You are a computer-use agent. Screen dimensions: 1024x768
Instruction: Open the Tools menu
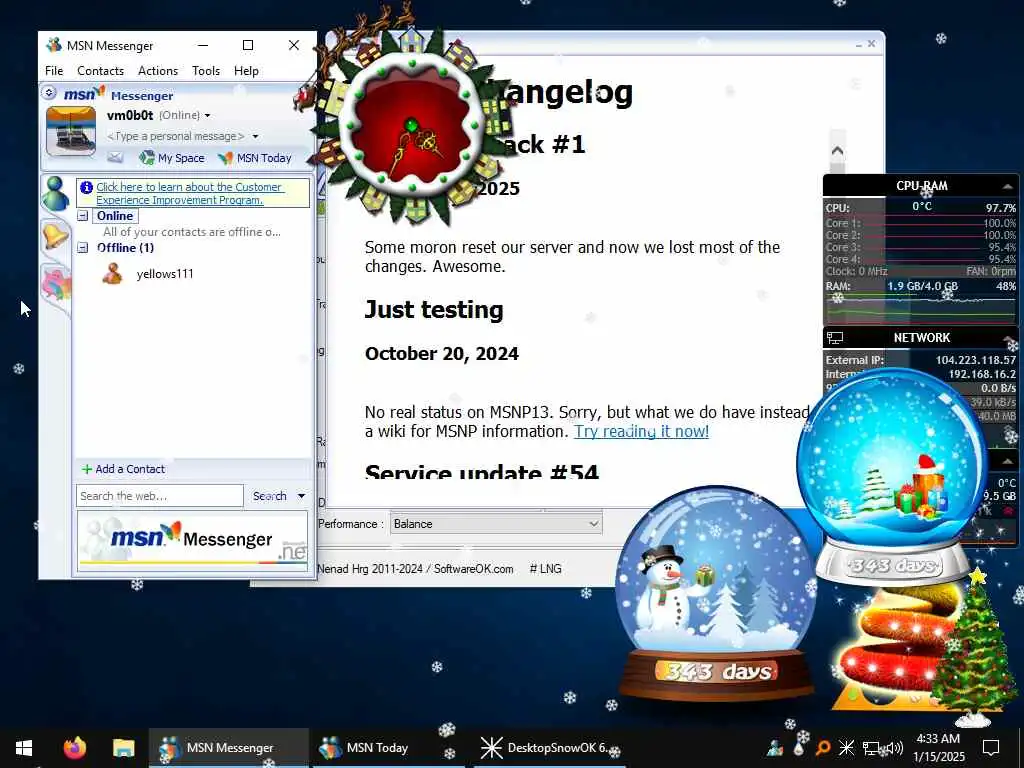click(206, 71)
